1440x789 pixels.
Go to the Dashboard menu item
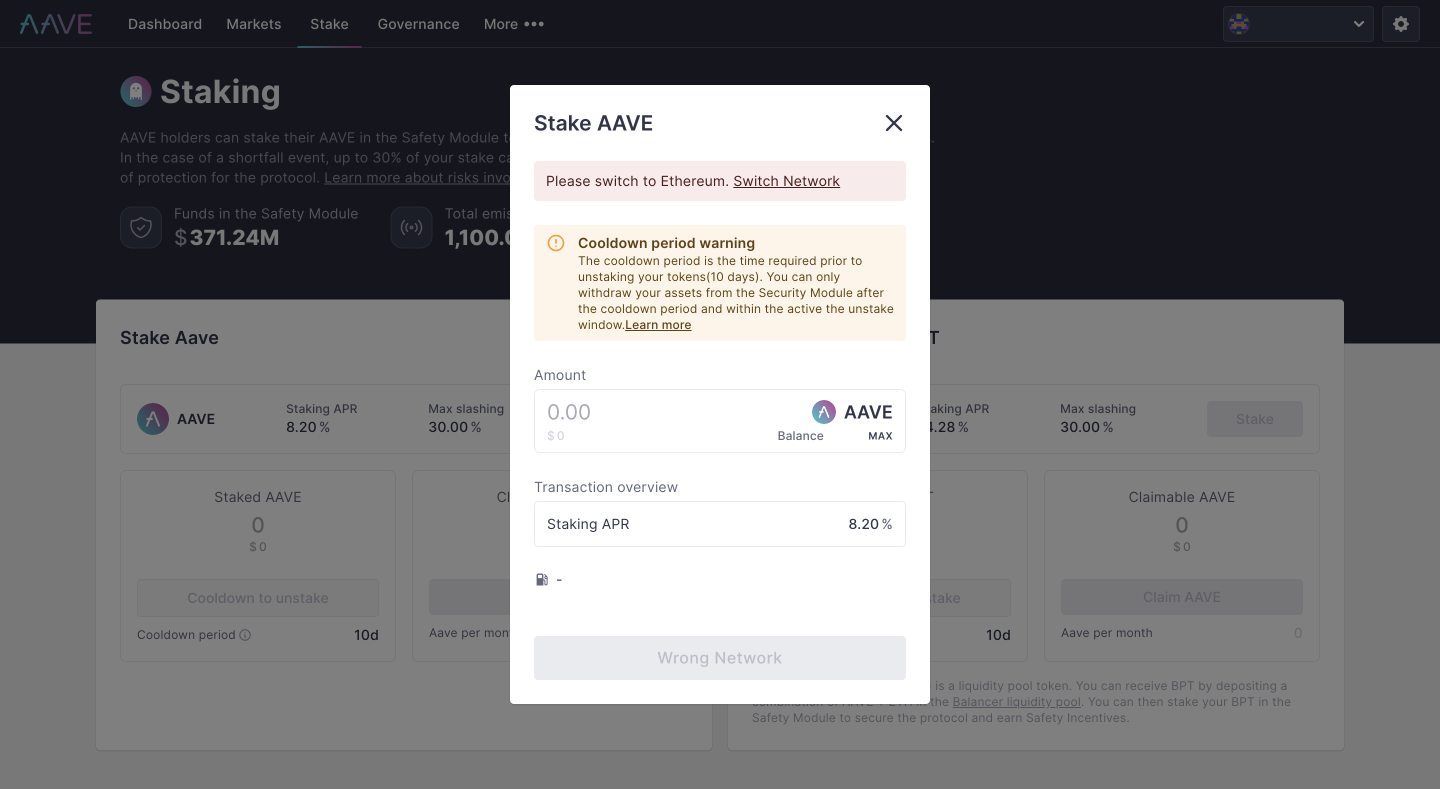[164, 24]
